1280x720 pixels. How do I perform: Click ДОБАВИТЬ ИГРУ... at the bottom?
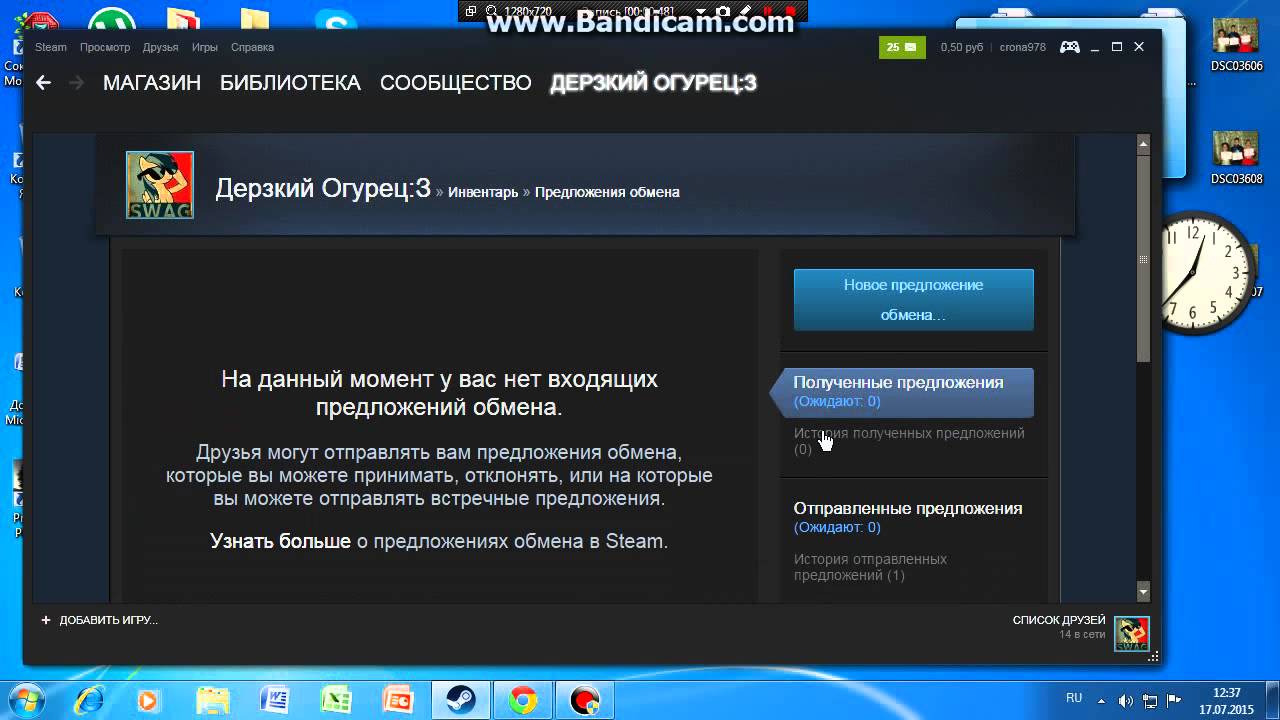coord(108,620)
